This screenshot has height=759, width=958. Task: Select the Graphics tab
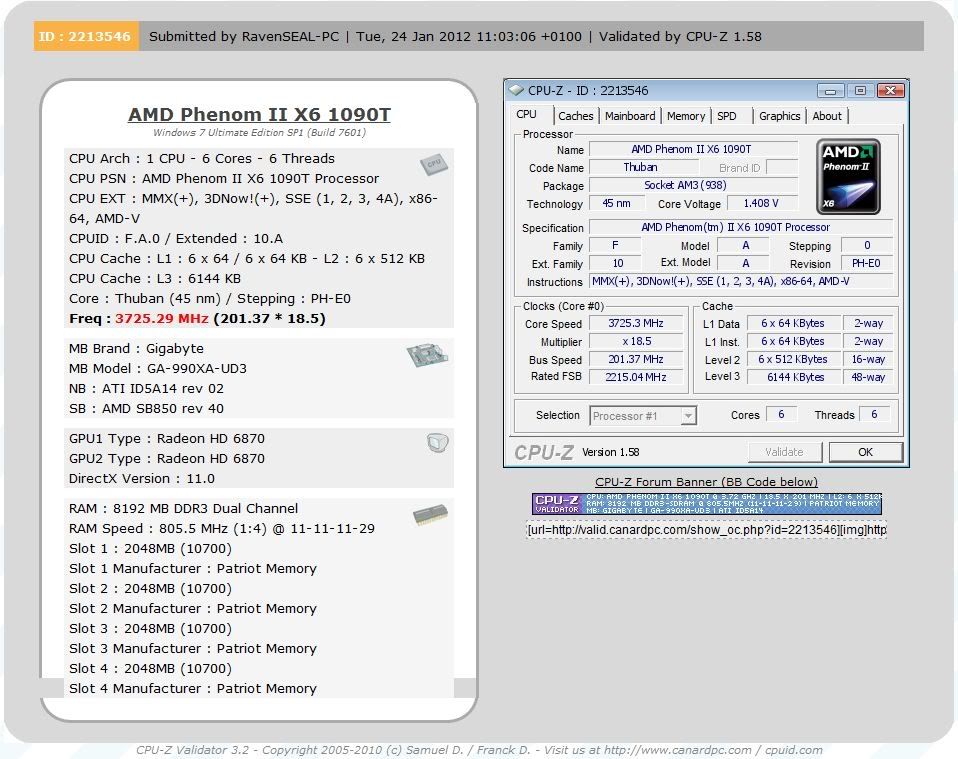click(x=780, y=116)
